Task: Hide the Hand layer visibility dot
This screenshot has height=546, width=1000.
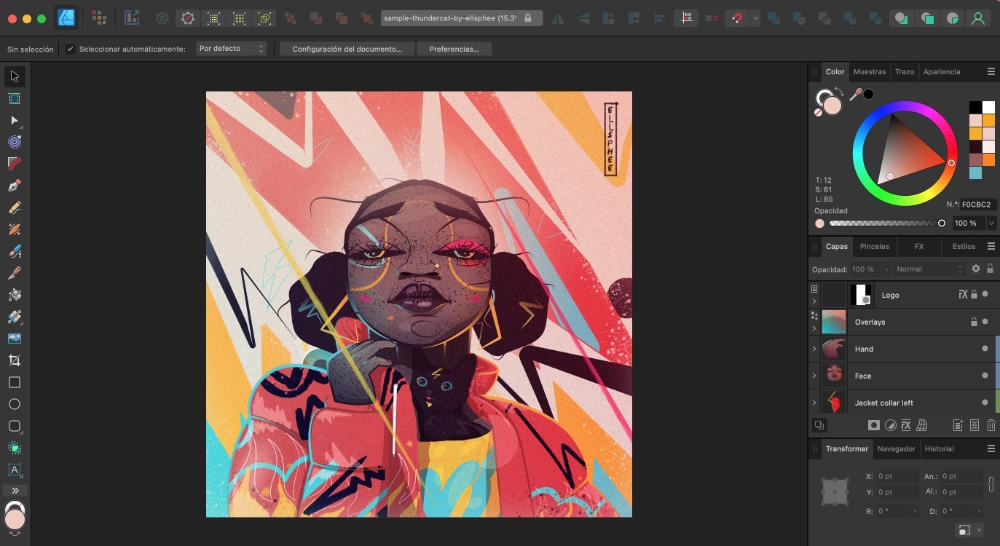Action: click(985, 349)
